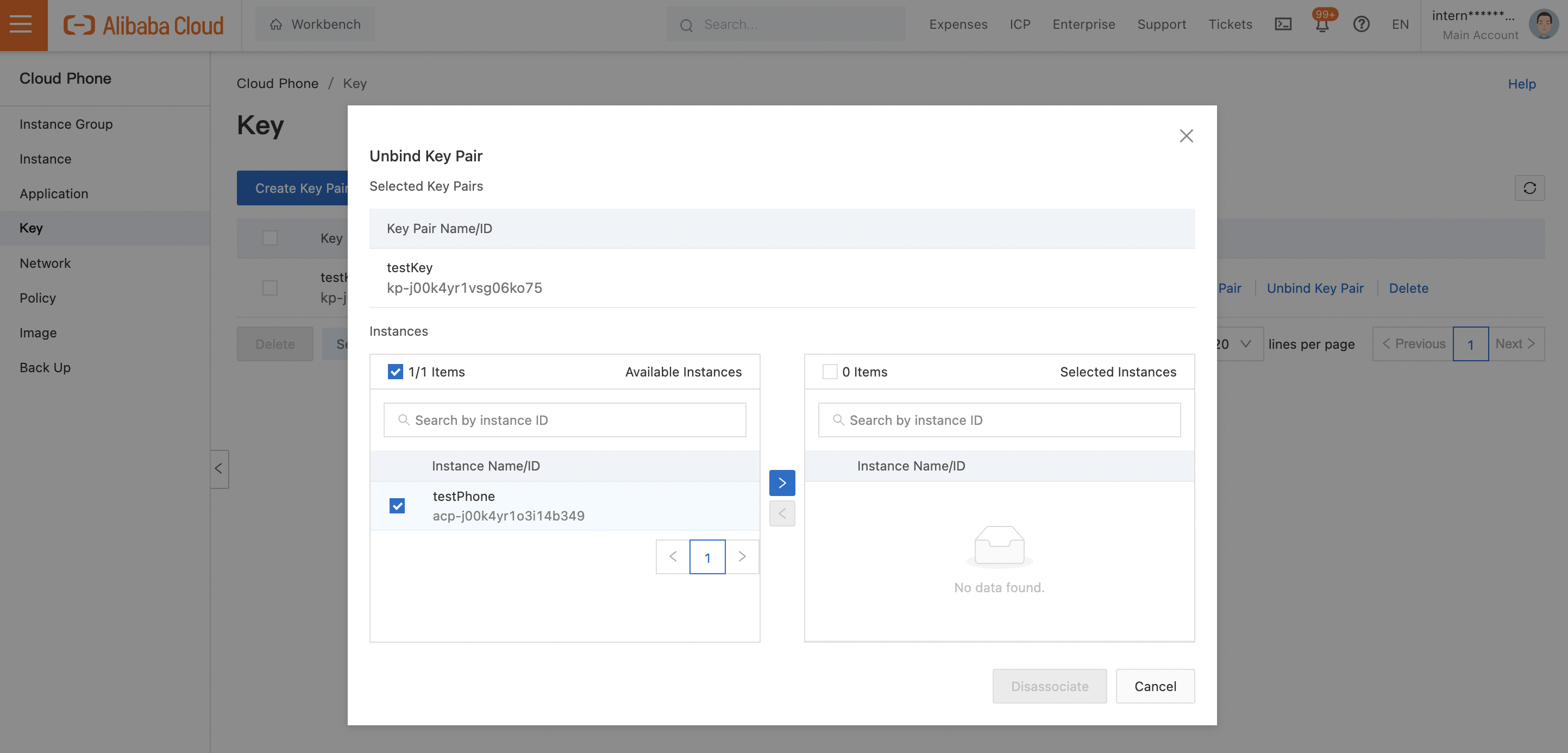Viewport: 1568px width, 753px height.
Task: Collapse the sidebar with the arrow handle
Action: tap(219, 469)
